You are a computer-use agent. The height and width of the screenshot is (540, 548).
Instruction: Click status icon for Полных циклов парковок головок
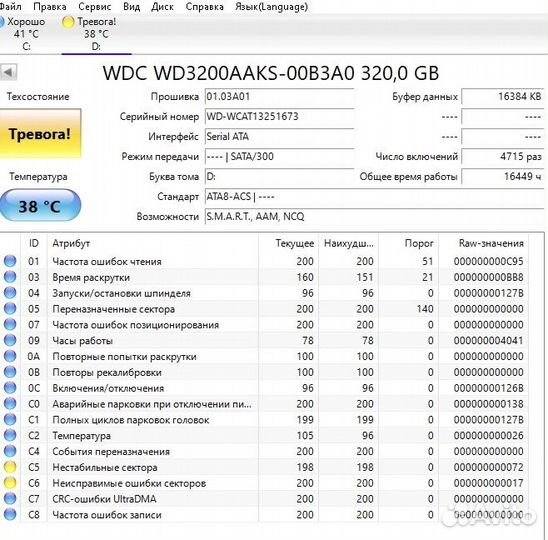(10, 419)
